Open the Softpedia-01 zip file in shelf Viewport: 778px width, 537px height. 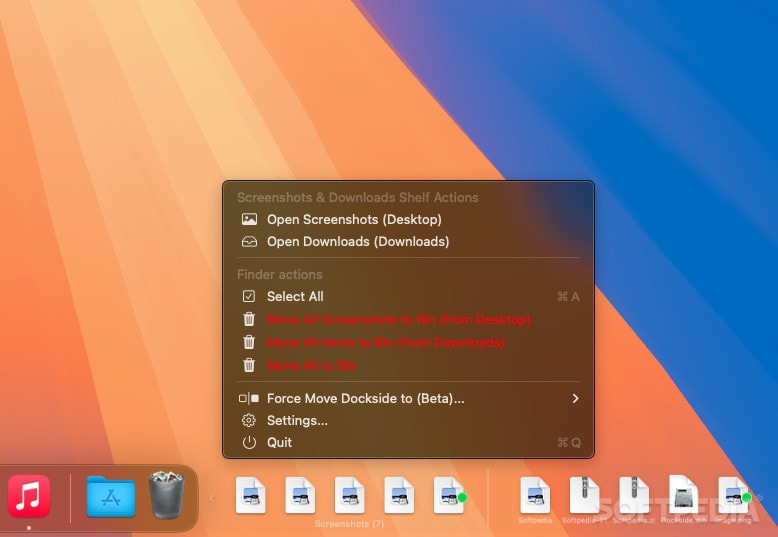[x=584, y=495]
